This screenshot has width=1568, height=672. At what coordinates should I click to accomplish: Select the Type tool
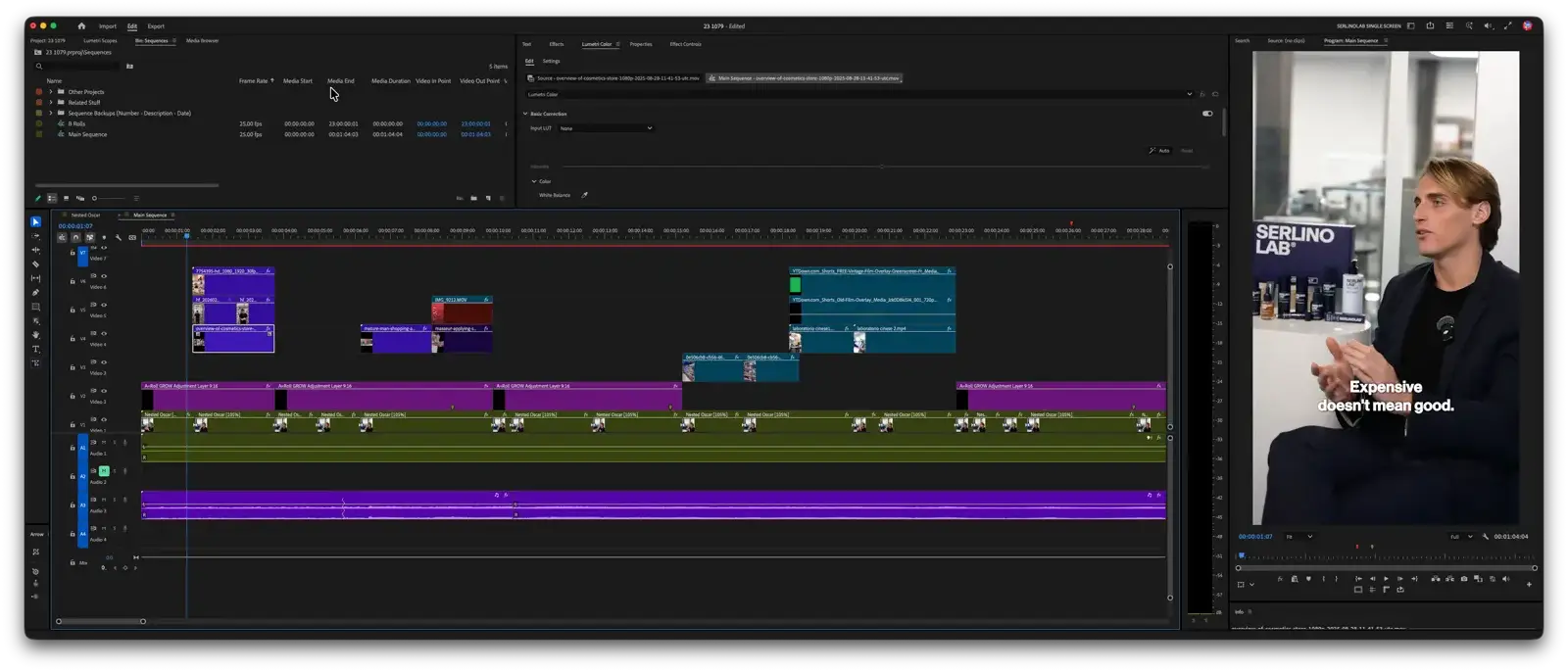(35, 349)
